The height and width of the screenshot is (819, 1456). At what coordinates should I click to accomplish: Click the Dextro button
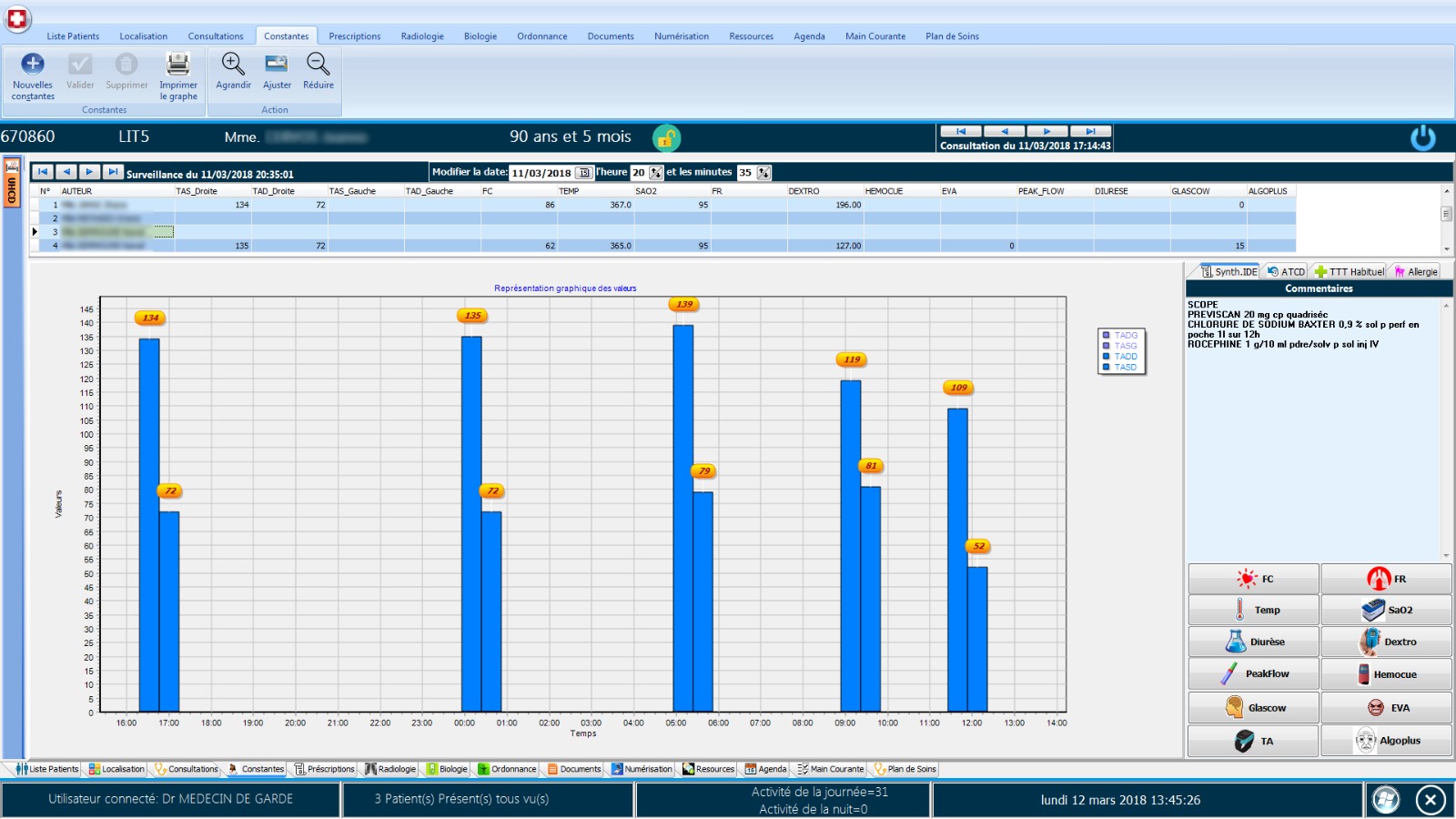pos(1386,642)
